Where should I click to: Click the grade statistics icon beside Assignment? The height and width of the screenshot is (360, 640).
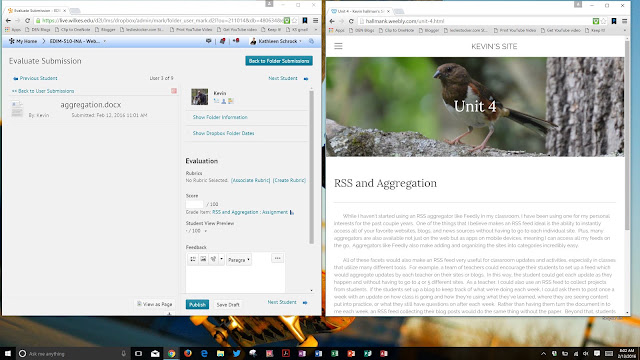coord(292,212)
